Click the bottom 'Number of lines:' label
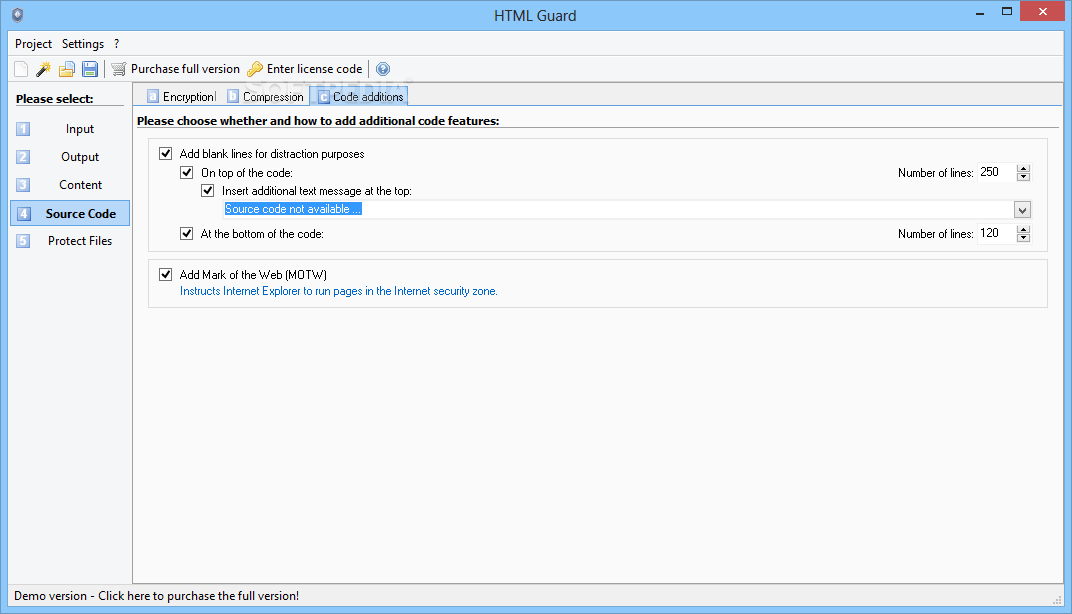The height and width of the screenshot is (614, 1072). [935, 234]
